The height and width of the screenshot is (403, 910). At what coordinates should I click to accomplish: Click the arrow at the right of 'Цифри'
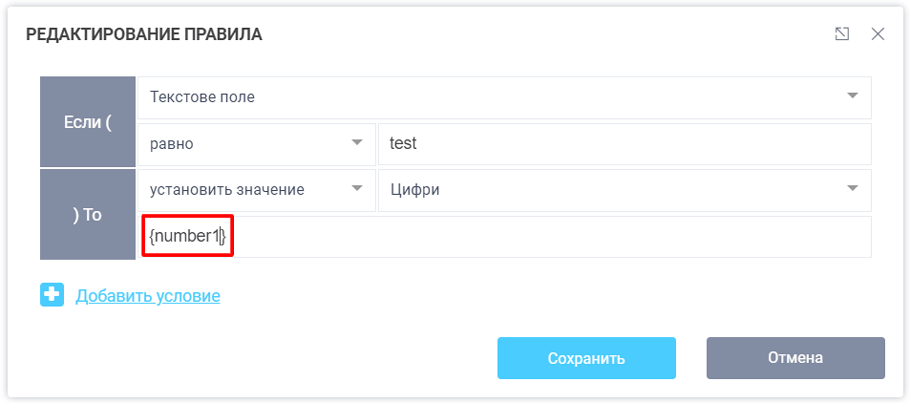[852, 189]
